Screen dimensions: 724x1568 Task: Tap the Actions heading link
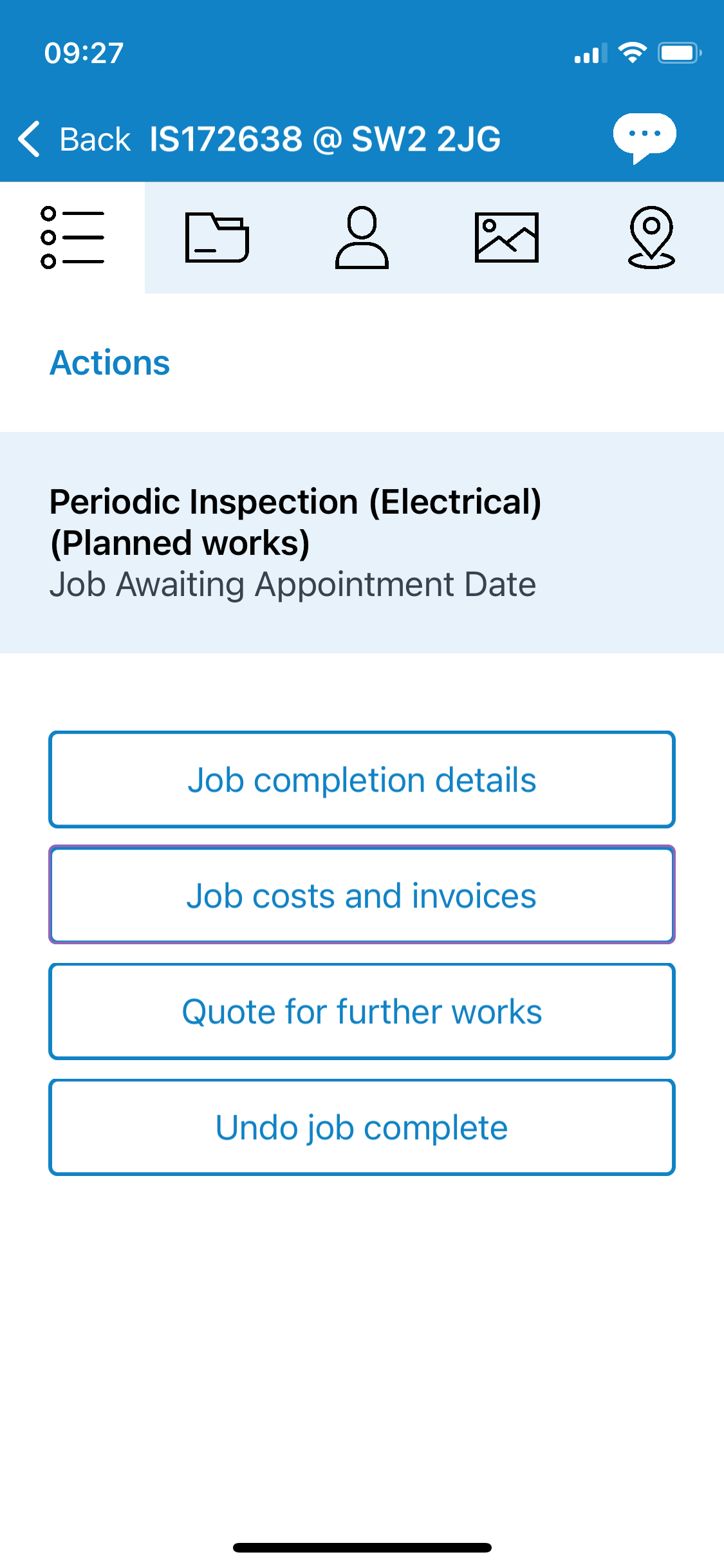pyautogui.click(x=109, y=362)
